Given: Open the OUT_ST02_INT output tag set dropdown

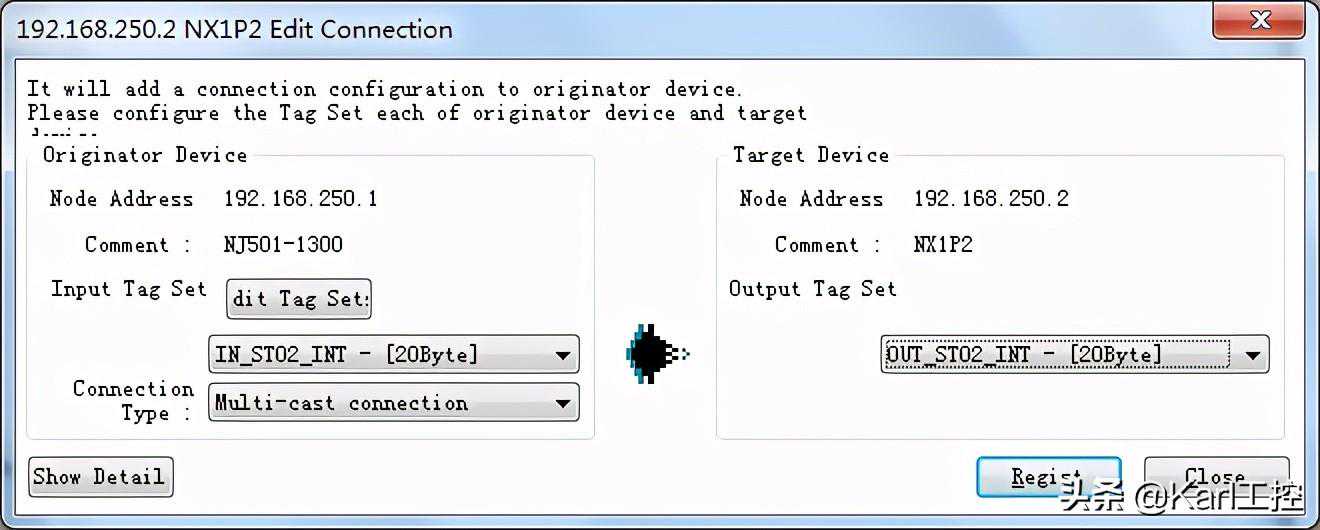Looking at the screenshot, I should pyautogui.click(x=1252, y=354).
